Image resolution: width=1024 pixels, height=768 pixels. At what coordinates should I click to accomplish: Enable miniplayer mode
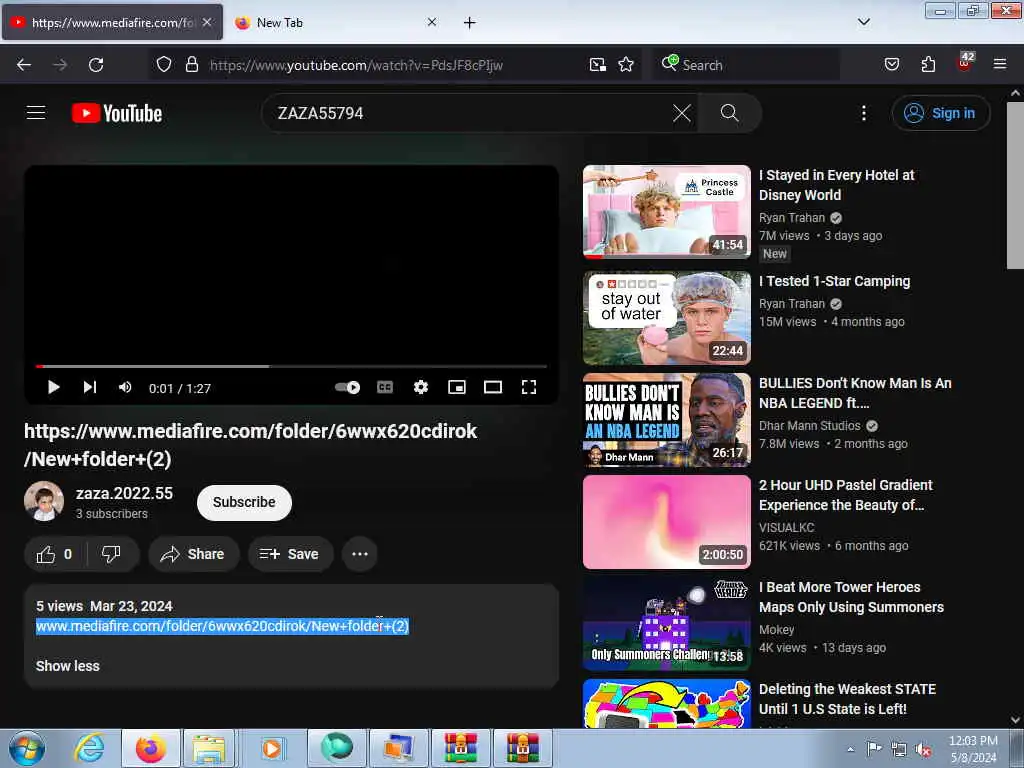coord(456,387)
